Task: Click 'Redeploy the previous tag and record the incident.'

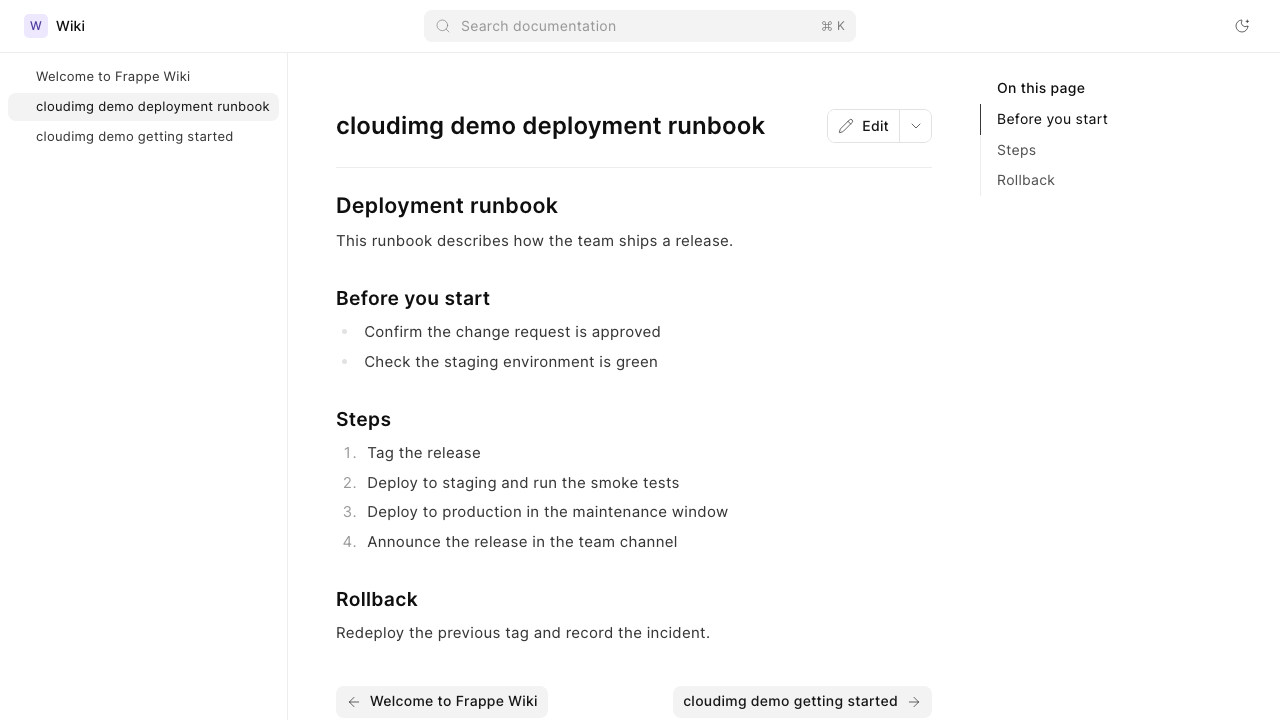Action: 523,633
